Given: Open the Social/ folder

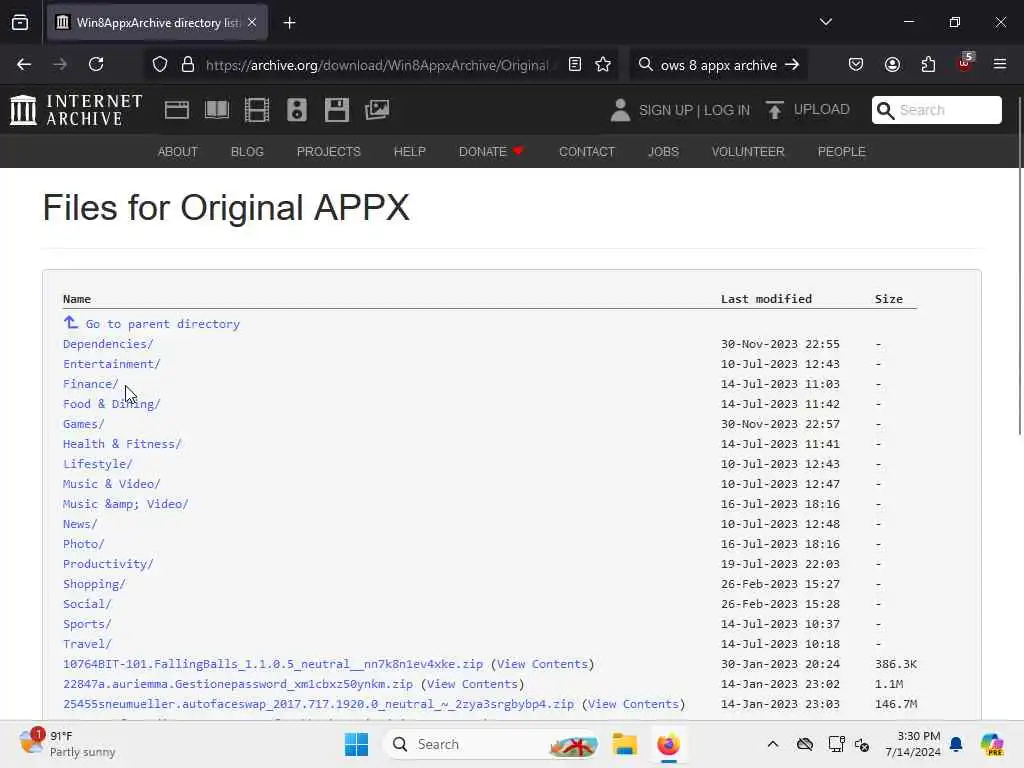Looking at the screenshot, I should (x=87, y=604).
